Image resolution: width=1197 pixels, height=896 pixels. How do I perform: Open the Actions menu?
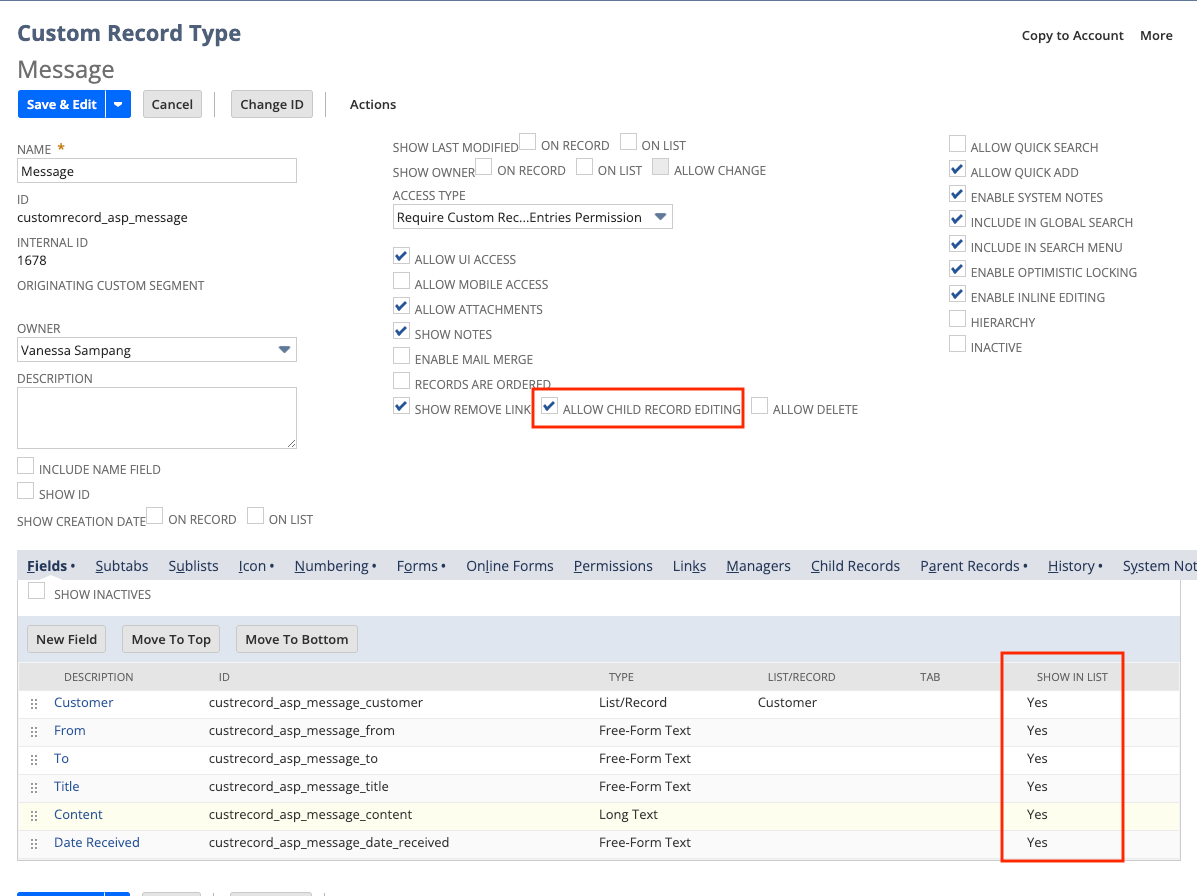coord(373,104)
